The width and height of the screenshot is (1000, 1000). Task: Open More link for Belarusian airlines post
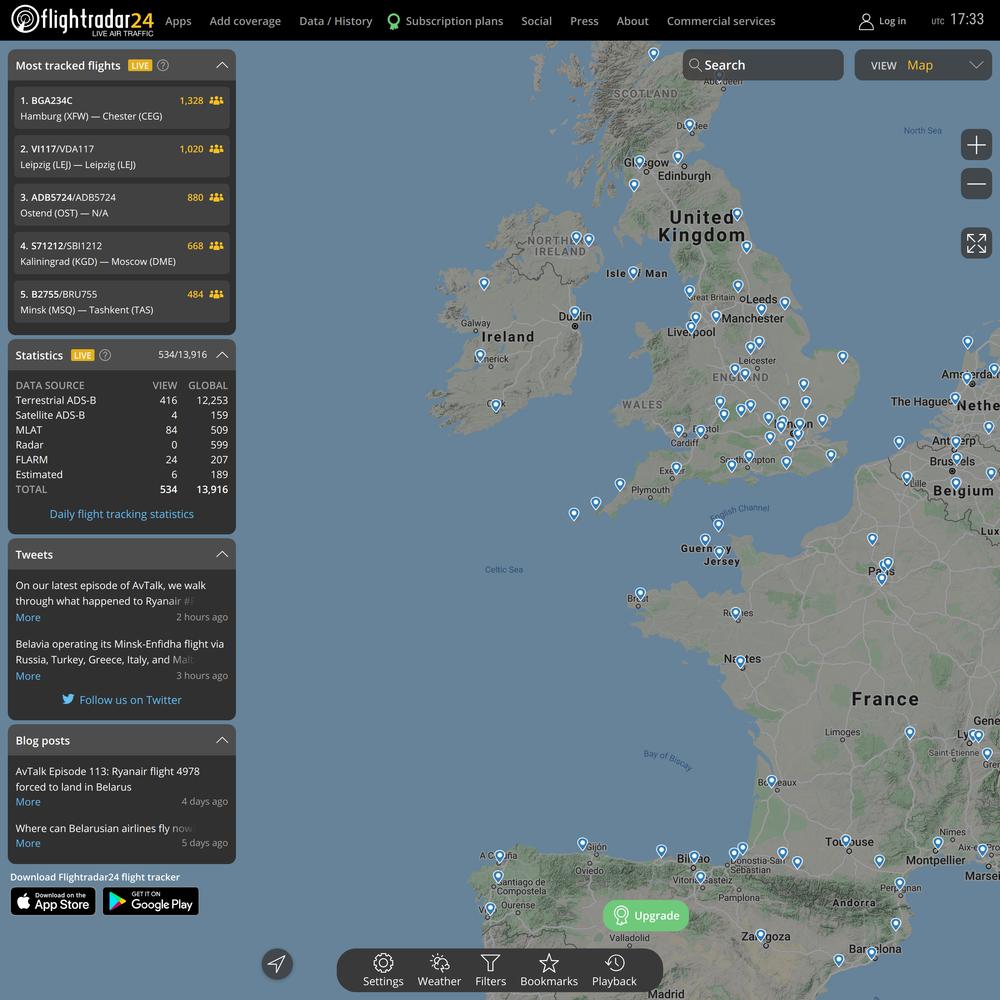(x=28, y=843)
